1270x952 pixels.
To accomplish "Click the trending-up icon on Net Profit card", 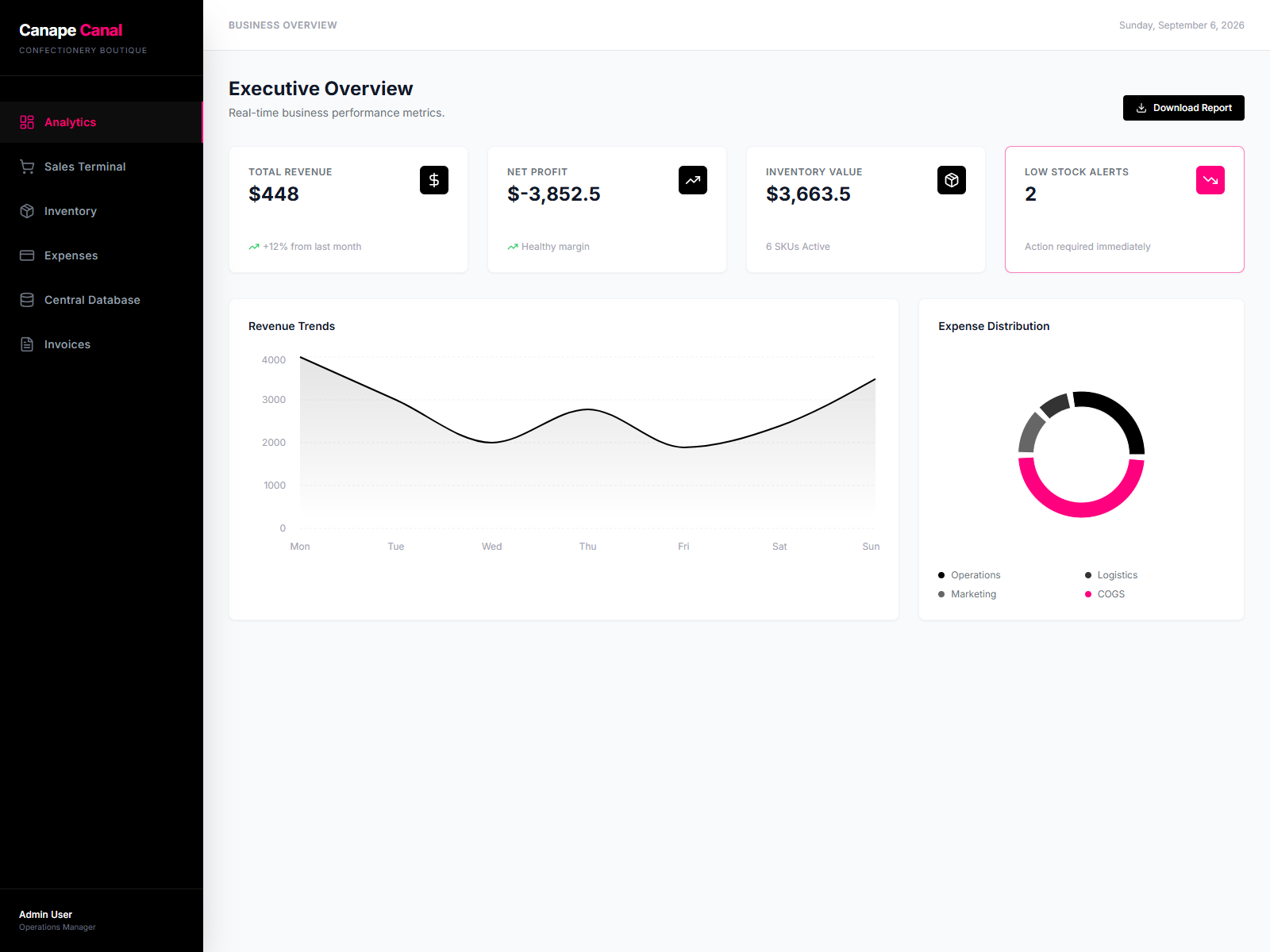I will 693,180.
